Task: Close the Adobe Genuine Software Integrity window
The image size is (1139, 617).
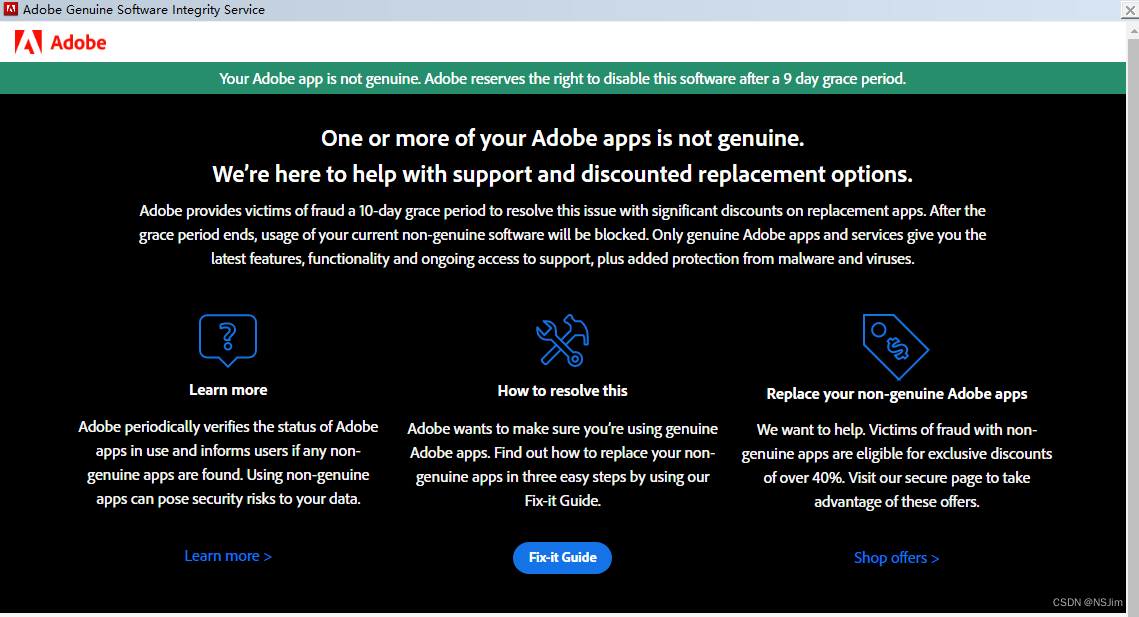Action: pos(1130,10)
